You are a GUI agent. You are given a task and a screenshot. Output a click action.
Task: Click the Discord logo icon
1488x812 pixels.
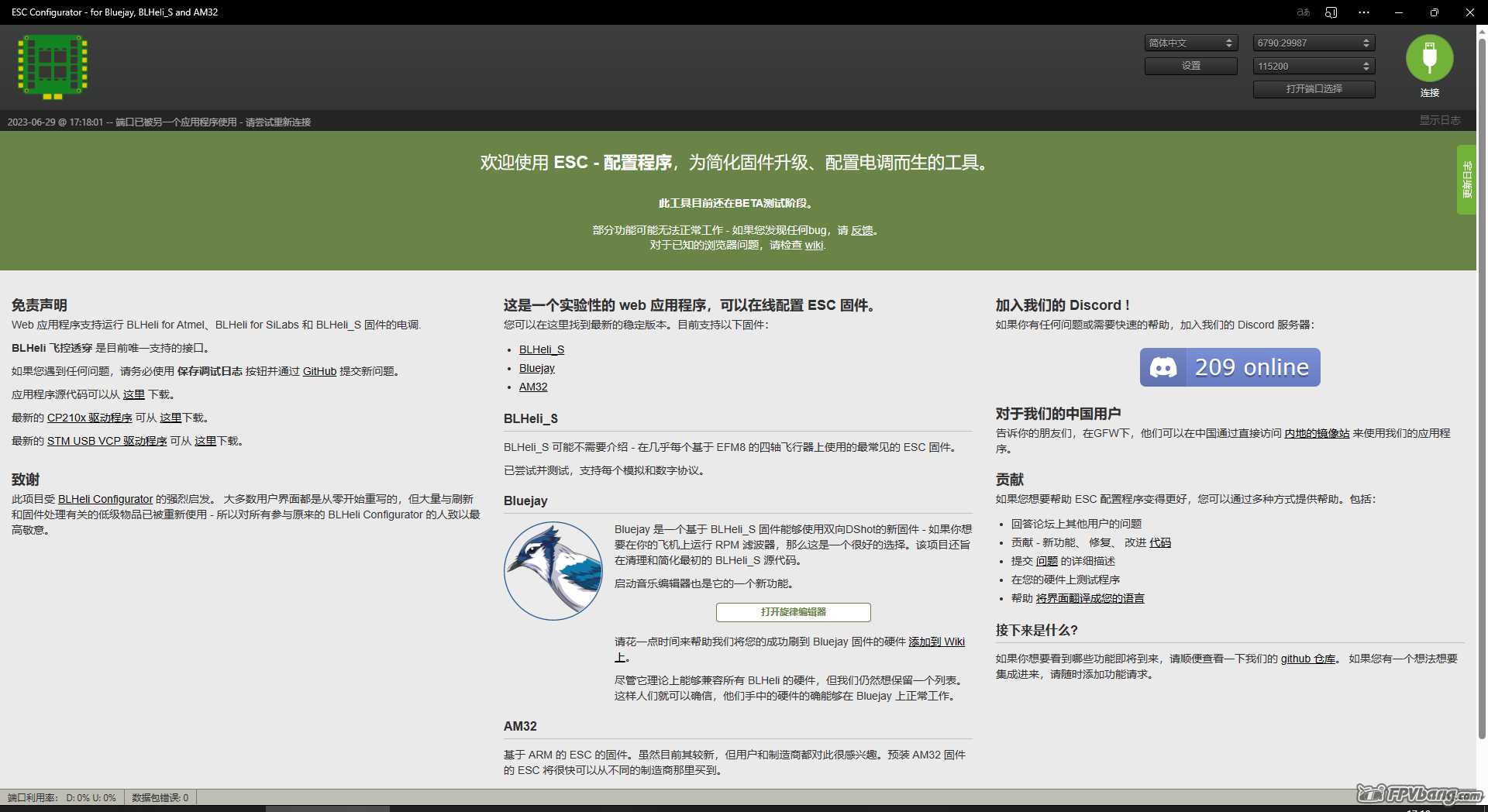pyautogui.click(x=1162, y=367)
